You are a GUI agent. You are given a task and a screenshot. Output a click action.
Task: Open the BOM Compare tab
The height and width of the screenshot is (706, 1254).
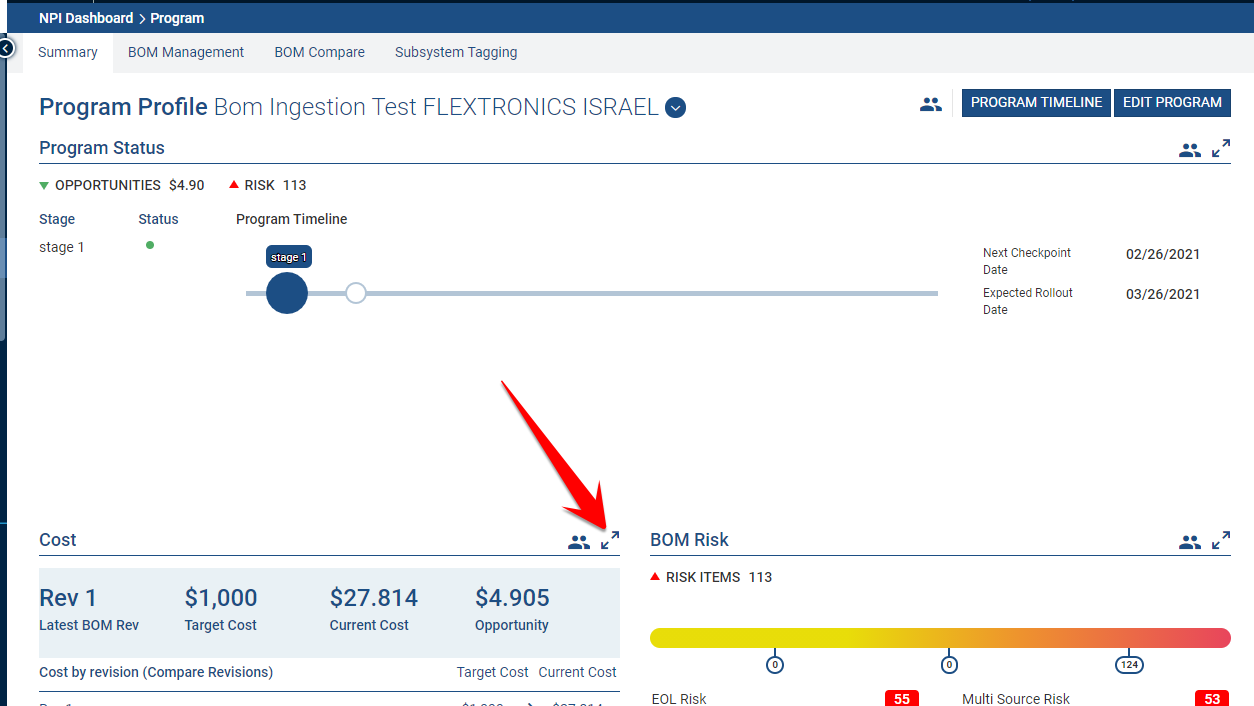[x=319, y=52]
